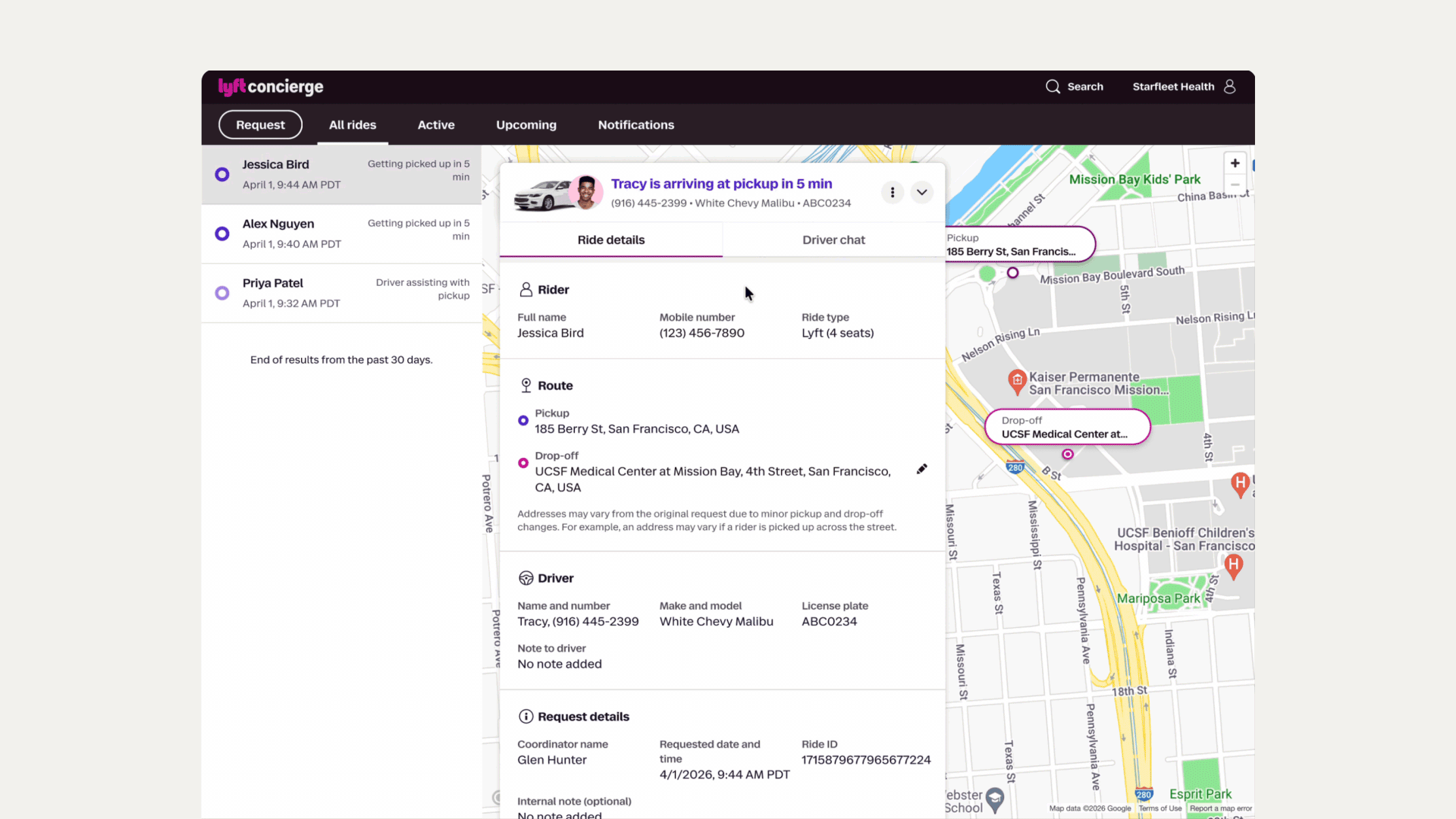Switch to the Driver chat tab

[x=833, y=240]
